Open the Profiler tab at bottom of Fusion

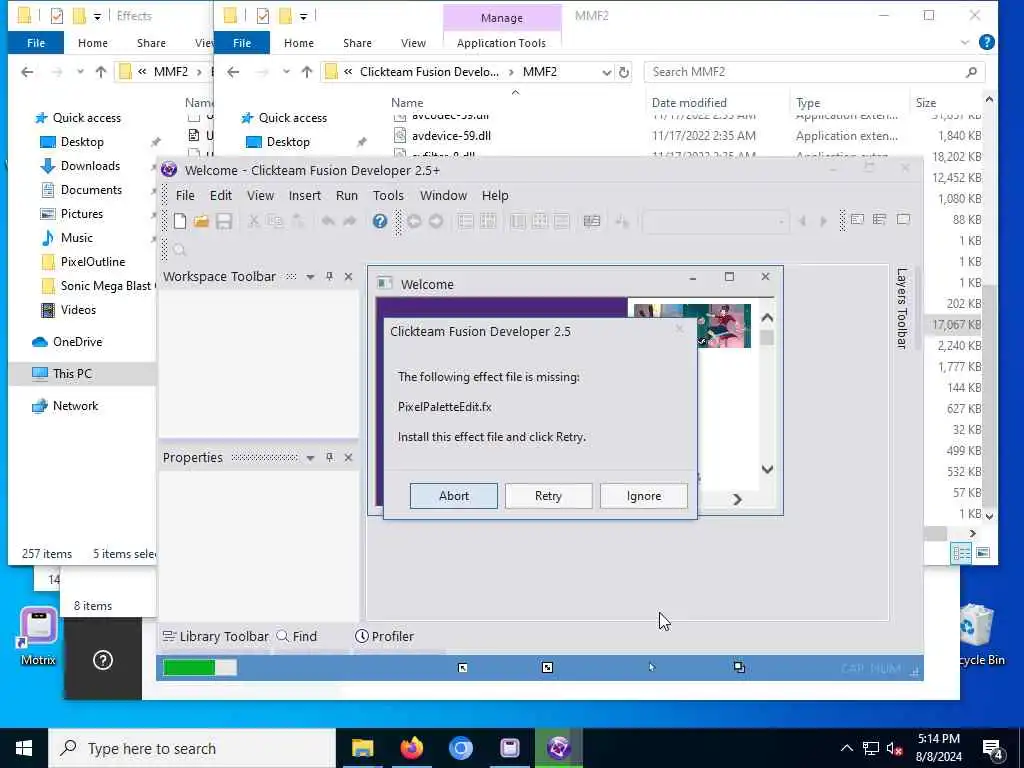385,636
